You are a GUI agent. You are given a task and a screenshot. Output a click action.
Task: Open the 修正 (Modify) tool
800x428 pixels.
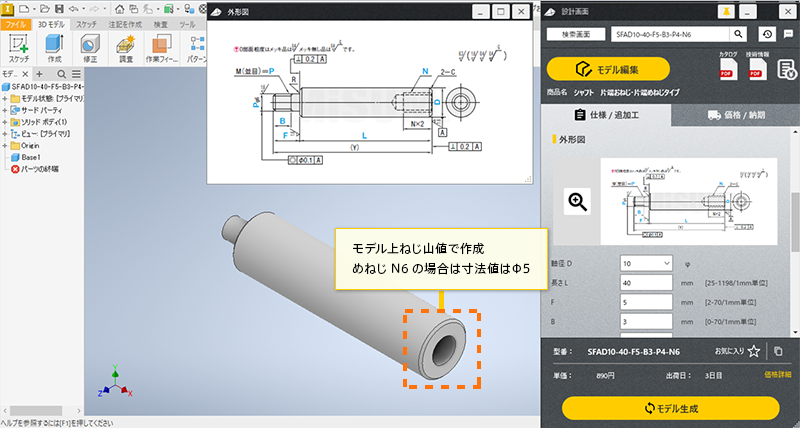[89, 47]
